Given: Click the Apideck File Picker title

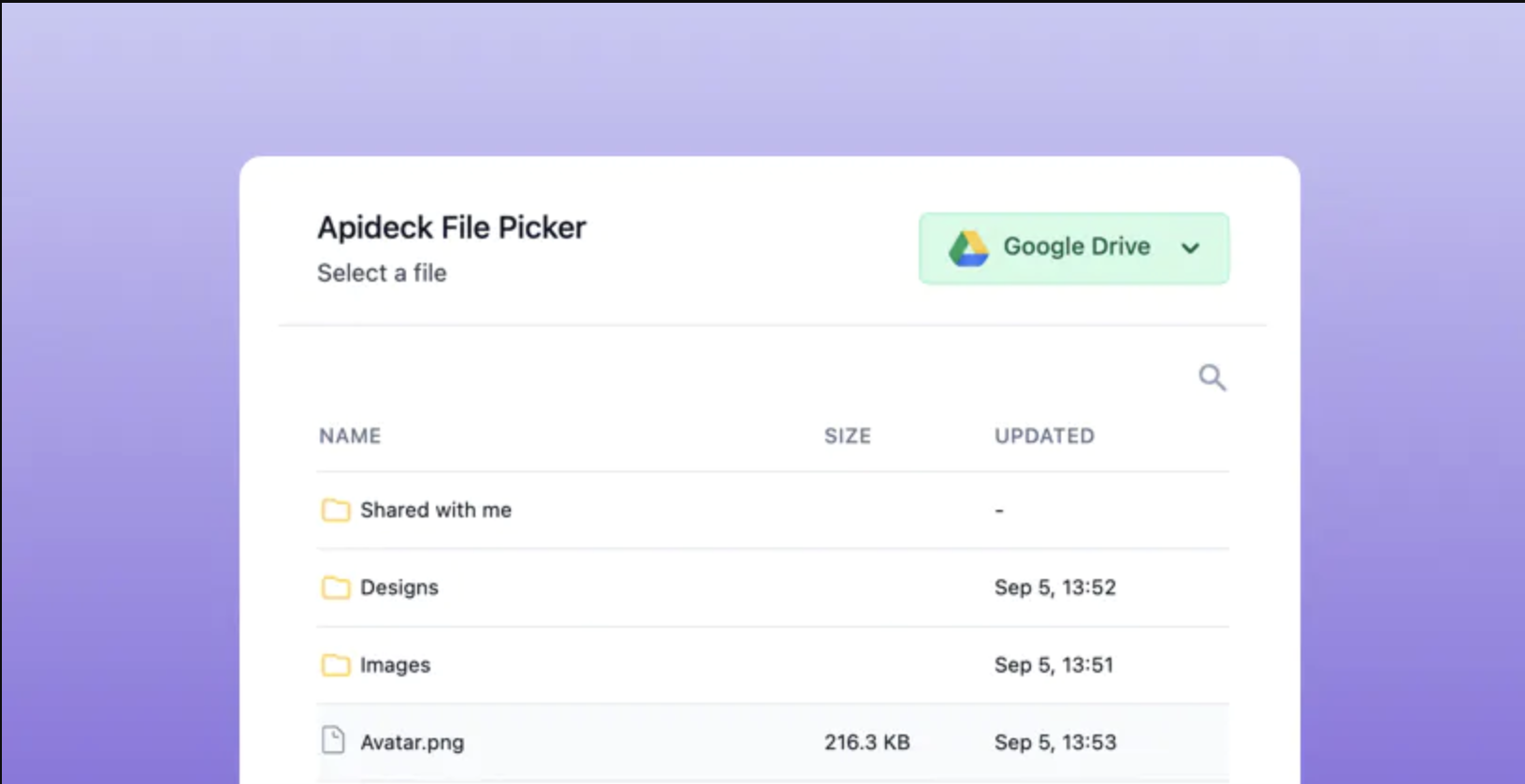Looking at the screenshot, I should [x=452, y=227].
